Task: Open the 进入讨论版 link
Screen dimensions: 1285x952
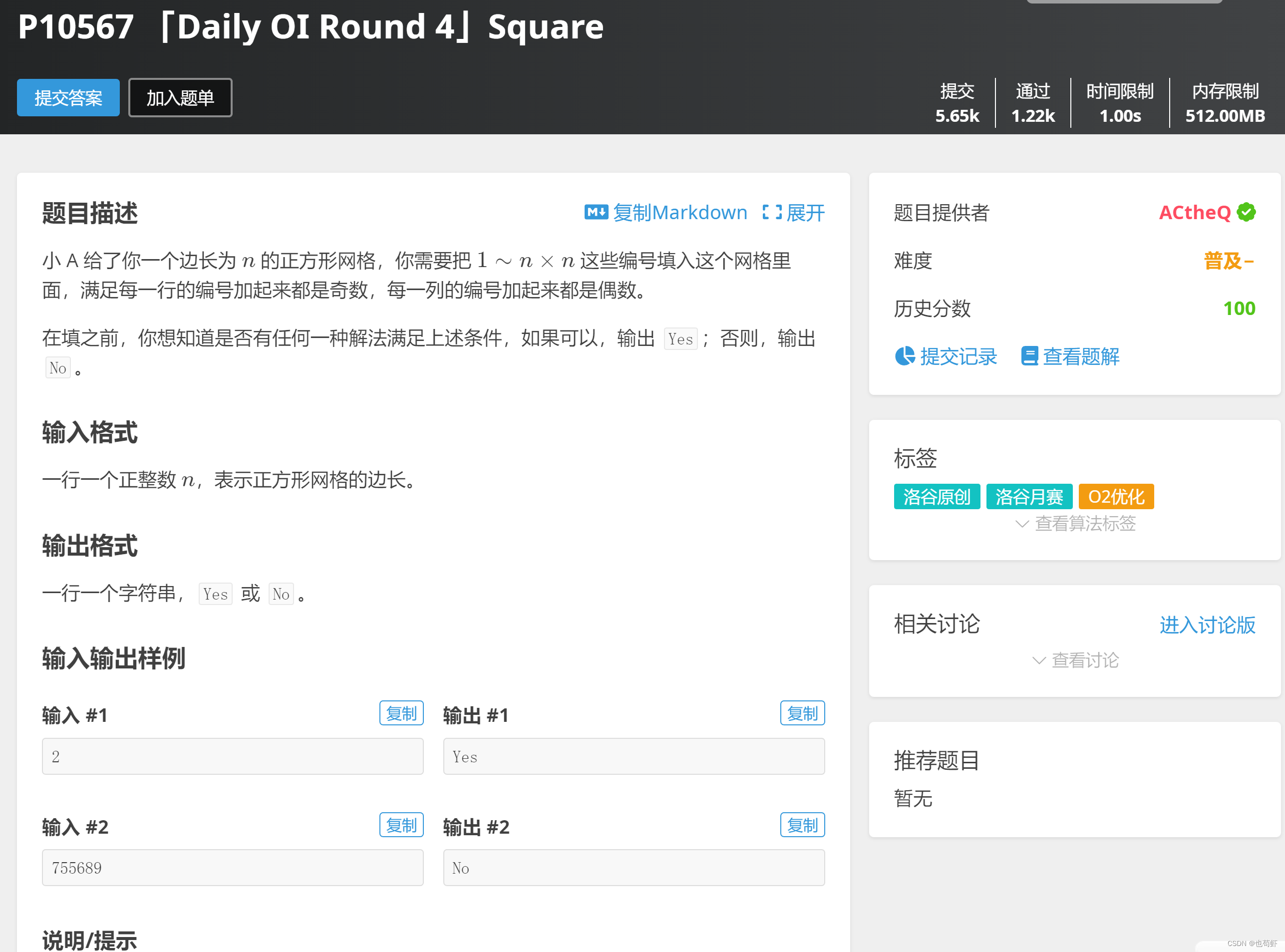Action: pos(1207,625)
